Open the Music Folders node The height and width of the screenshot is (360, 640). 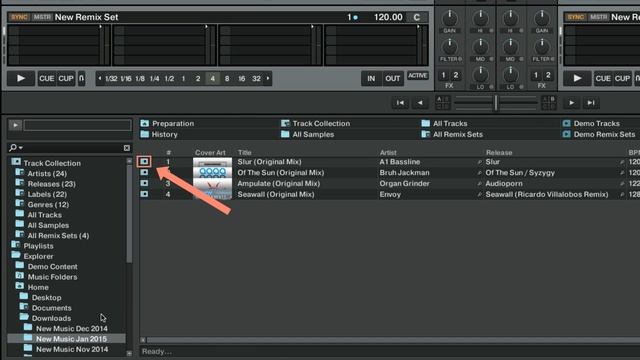[x=46, y=277]
